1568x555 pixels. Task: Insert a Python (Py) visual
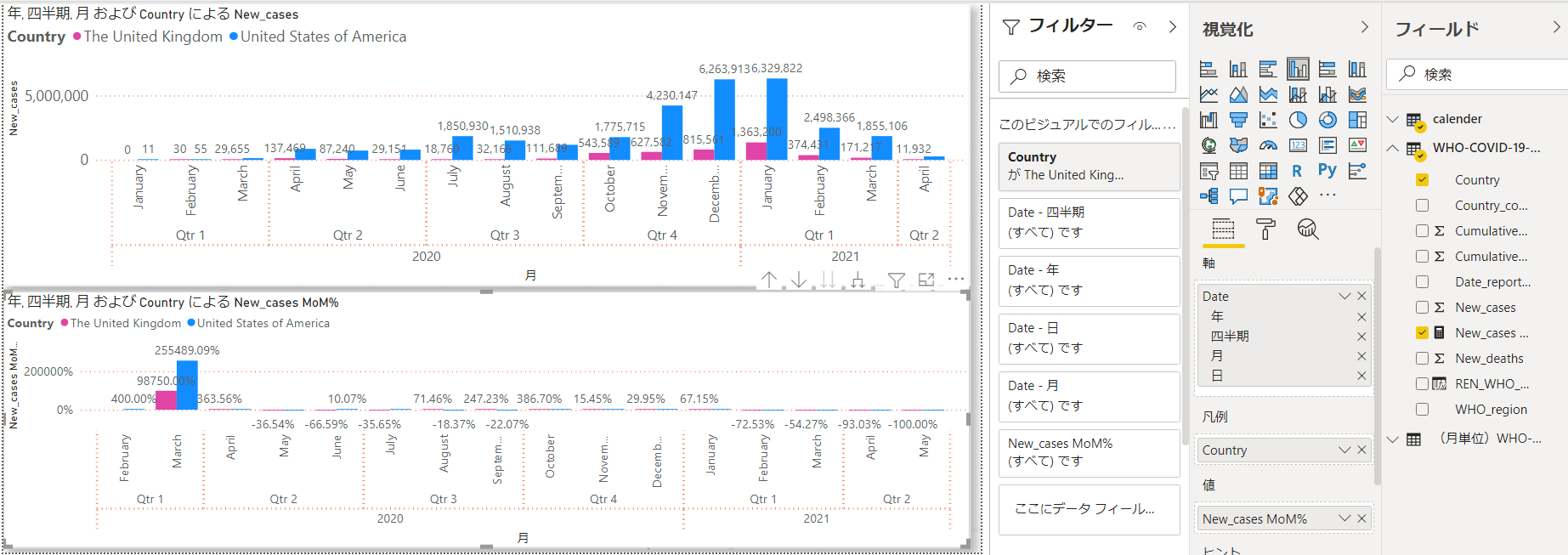[1327, 170]
